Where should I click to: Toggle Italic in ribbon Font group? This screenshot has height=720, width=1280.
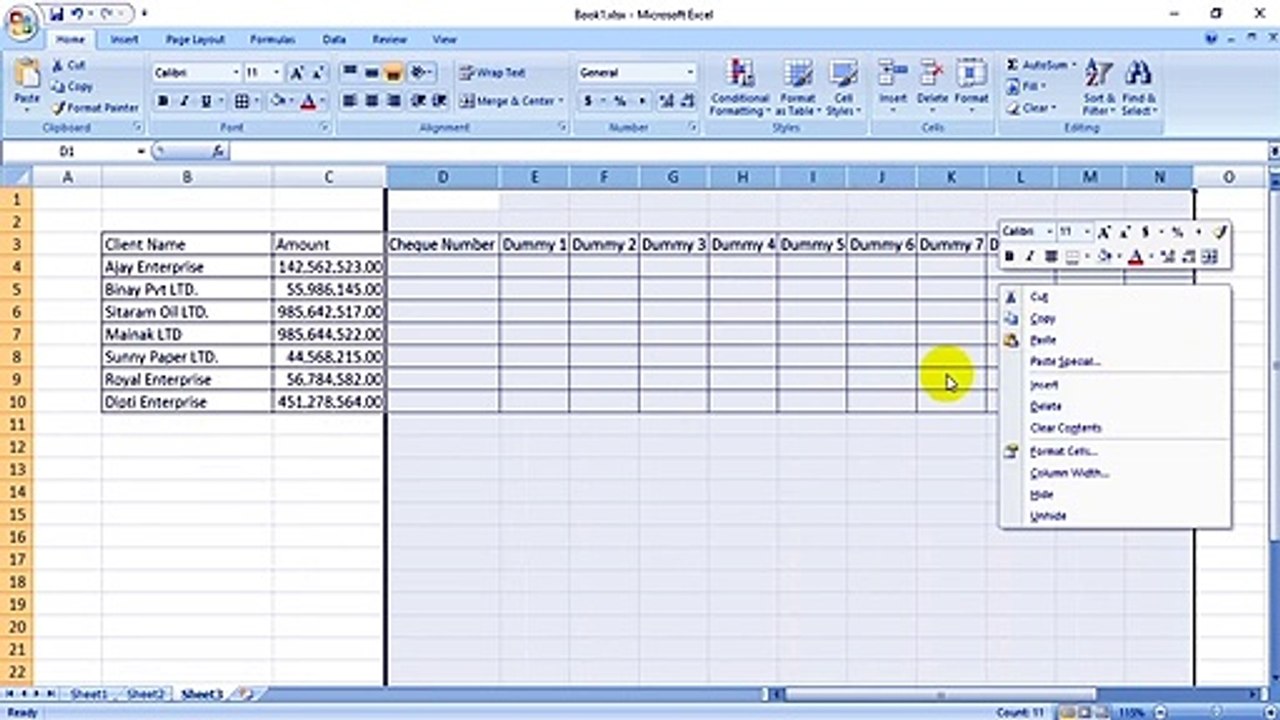coord(185,101)
